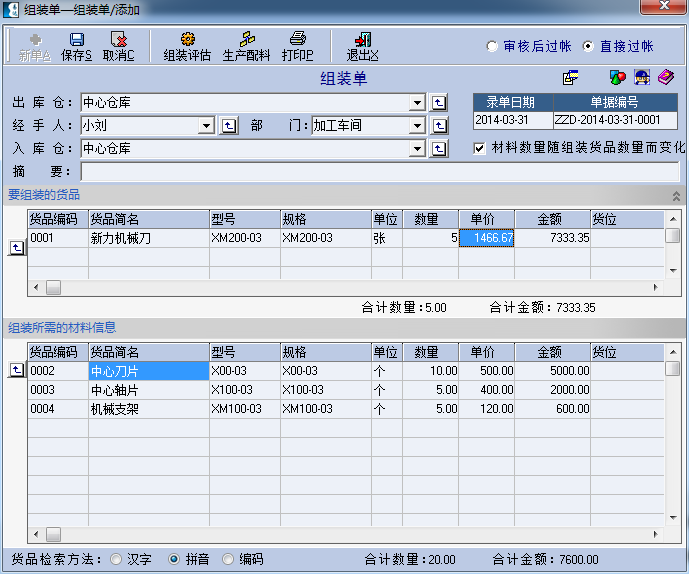Select the 审核后过帐 radio option
Viewport: 689px width, 574px height.
coord(492,46)
